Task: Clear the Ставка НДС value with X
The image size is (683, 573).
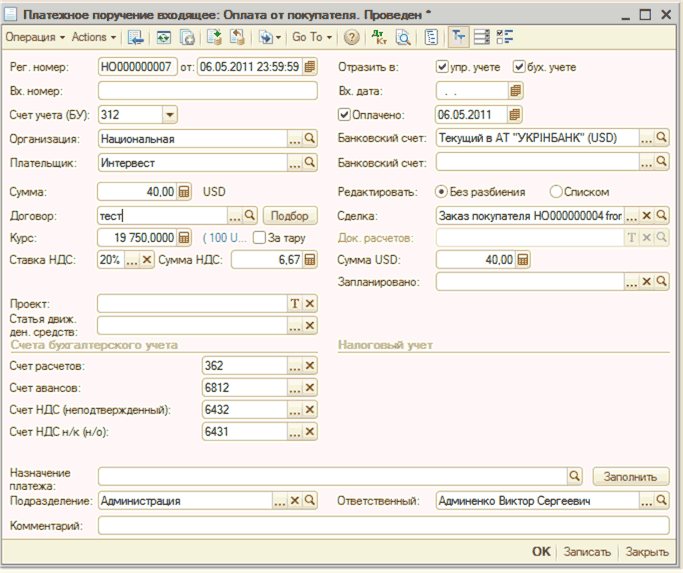Action: pos(147,260)
